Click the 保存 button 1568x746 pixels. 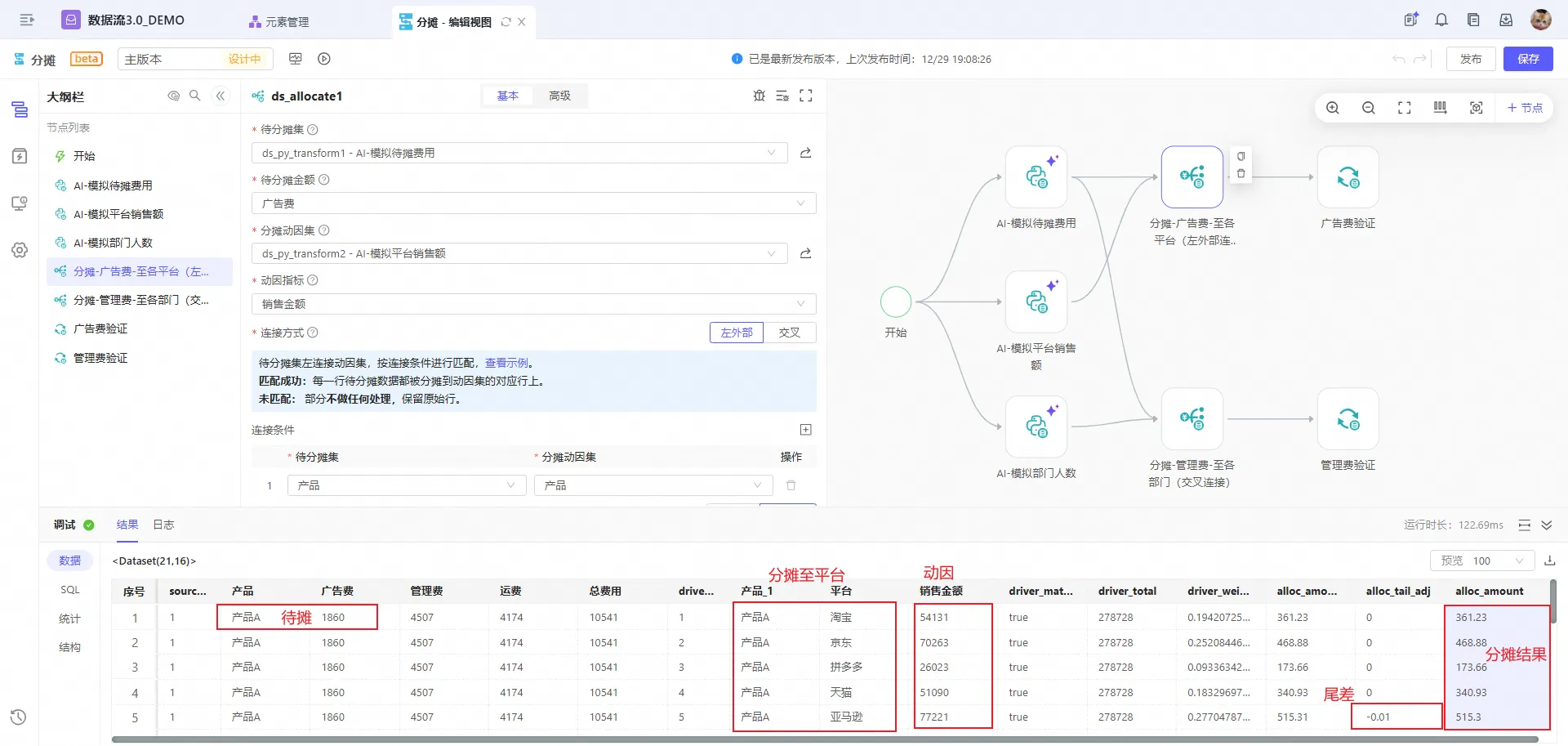click(1527, 59)
